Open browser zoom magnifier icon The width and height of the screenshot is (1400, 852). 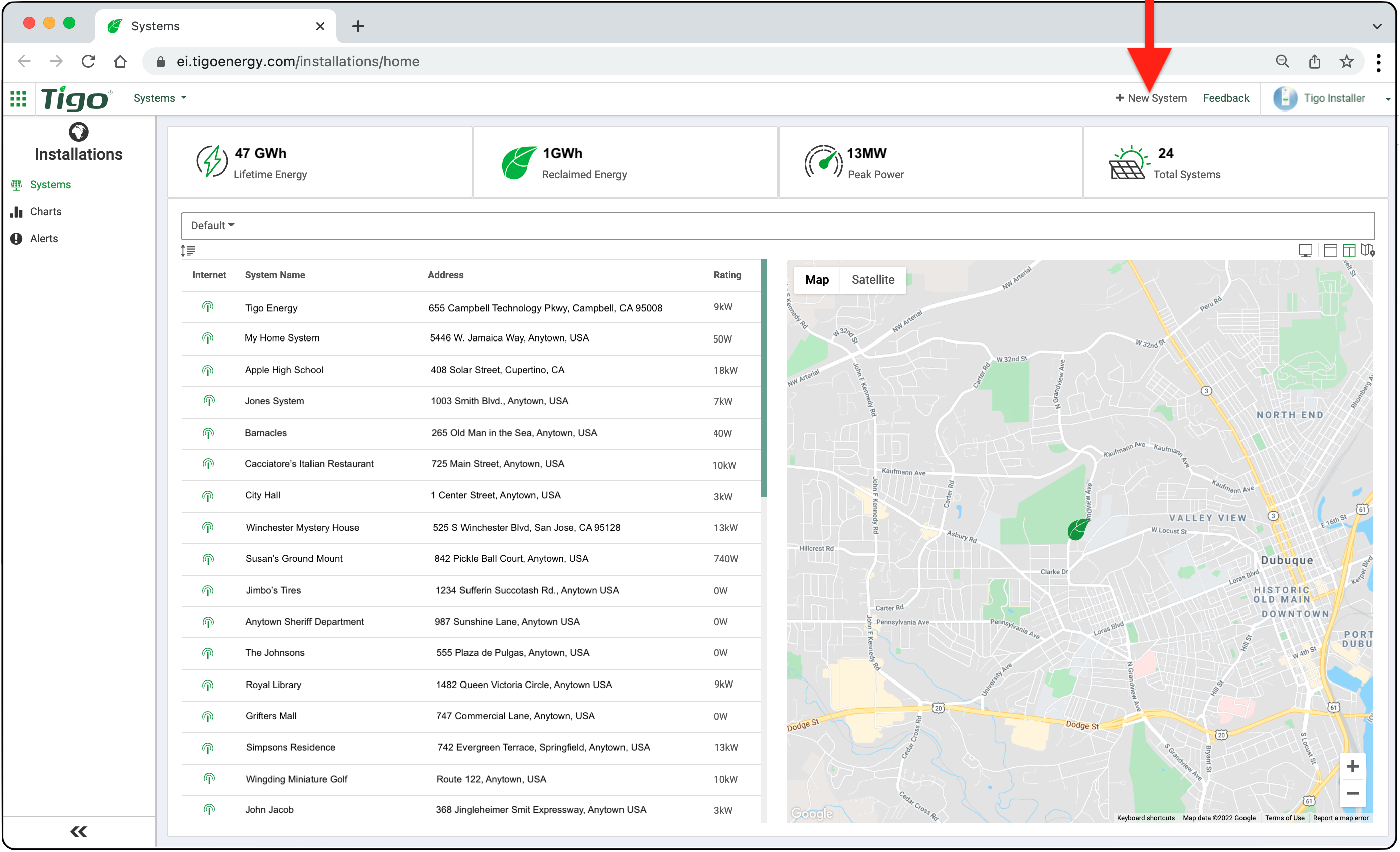(1282, 61)
